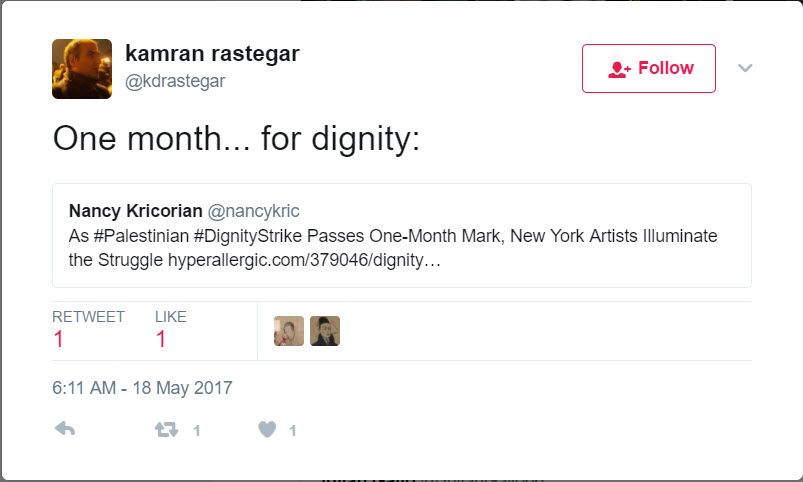Open the @kdrastegar handle
The width and height of the screenshot is (803, 482).
(x=175, y=81)
